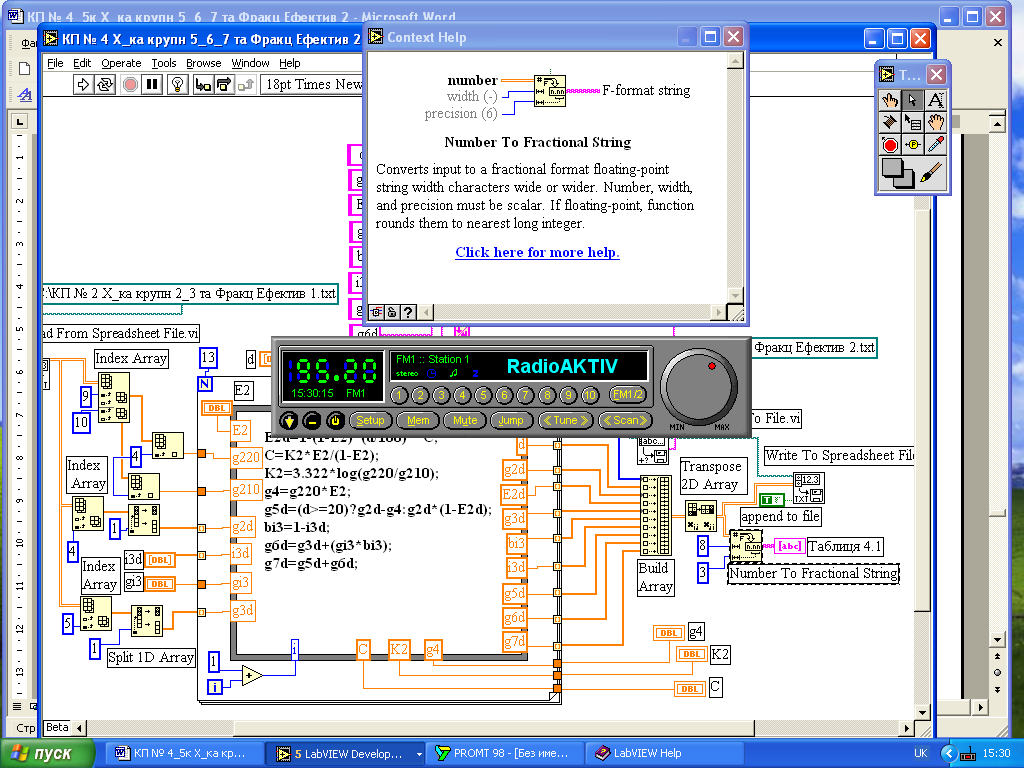1024x768 pixels.
Task: Select radio preset station 8
Action: point(547,395)
